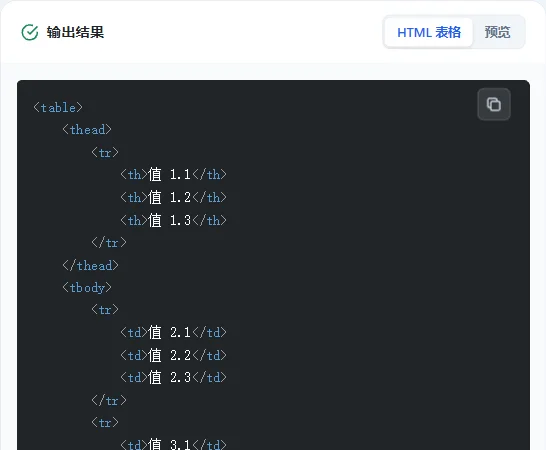Select the line with 值 3.1
546x450 pixels.
point(173,444)
